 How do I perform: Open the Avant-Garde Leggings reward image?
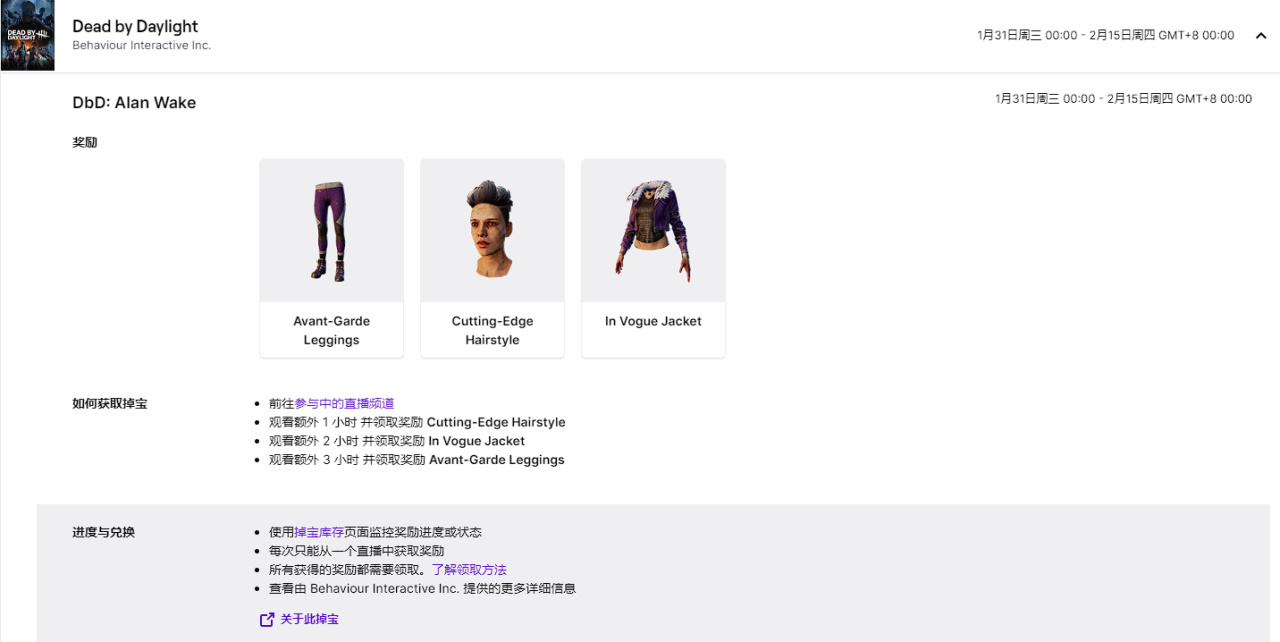pyautogui.click(x=331, y=231)
